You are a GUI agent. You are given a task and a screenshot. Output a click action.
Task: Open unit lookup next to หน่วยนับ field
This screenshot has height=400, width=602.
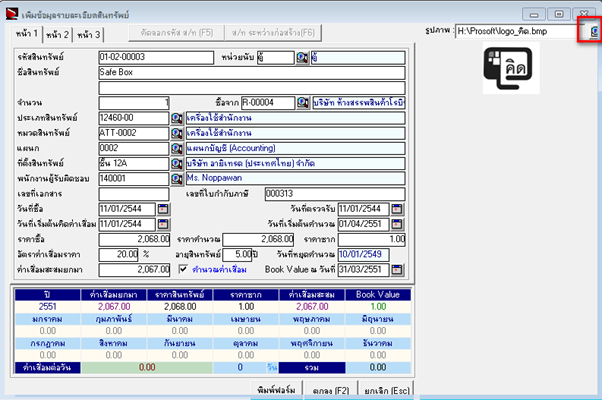tap(302, 58)
